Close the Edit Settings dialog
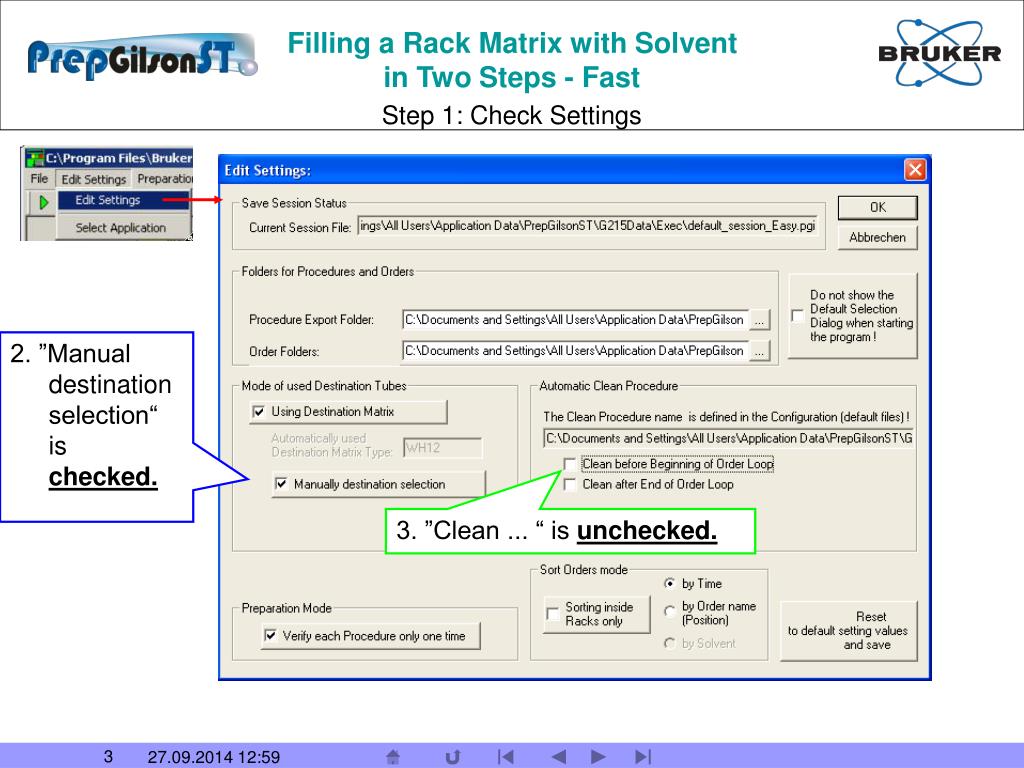1024x768 pixels. click(915, 170)
